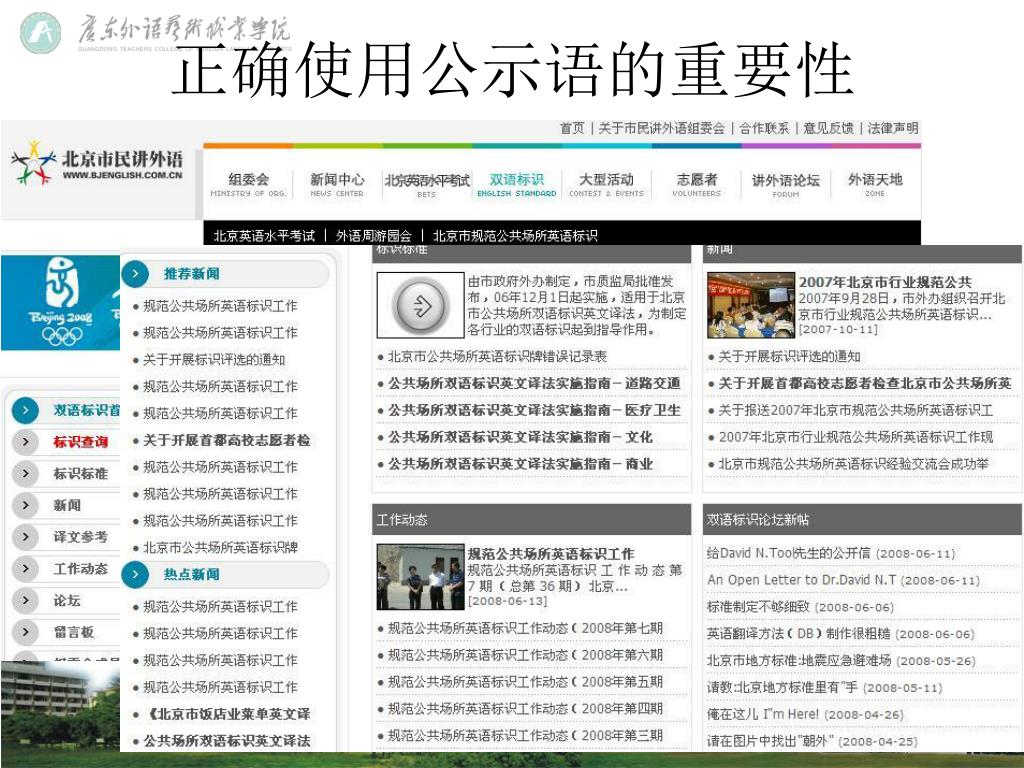This screenshot has height=768, width=1024.
Task: Open the 意见反馈 top link
Action: [x=828, y=128]
